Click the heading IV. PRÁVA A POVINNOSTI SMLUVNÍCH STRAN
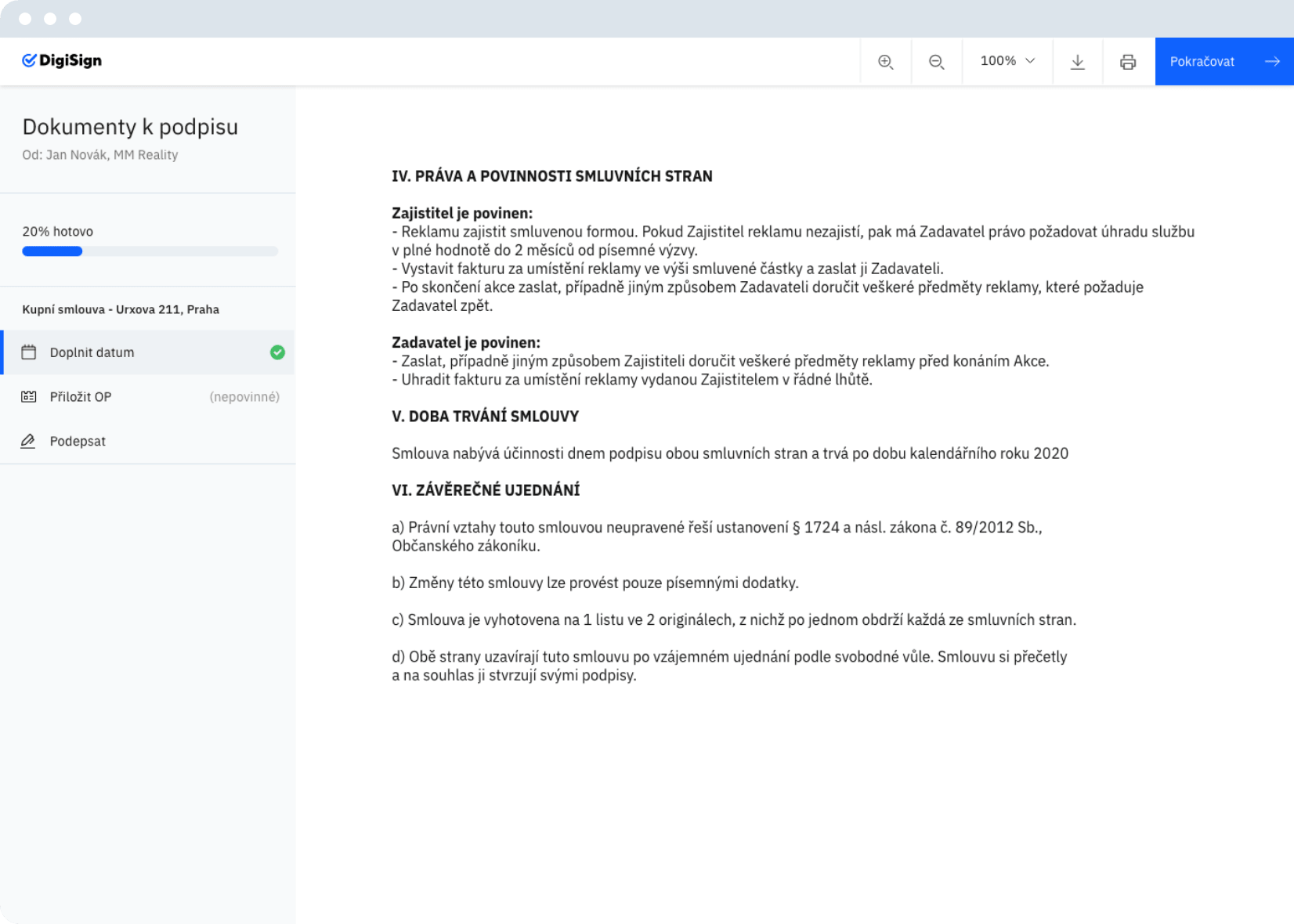 [x=552, y=176]
